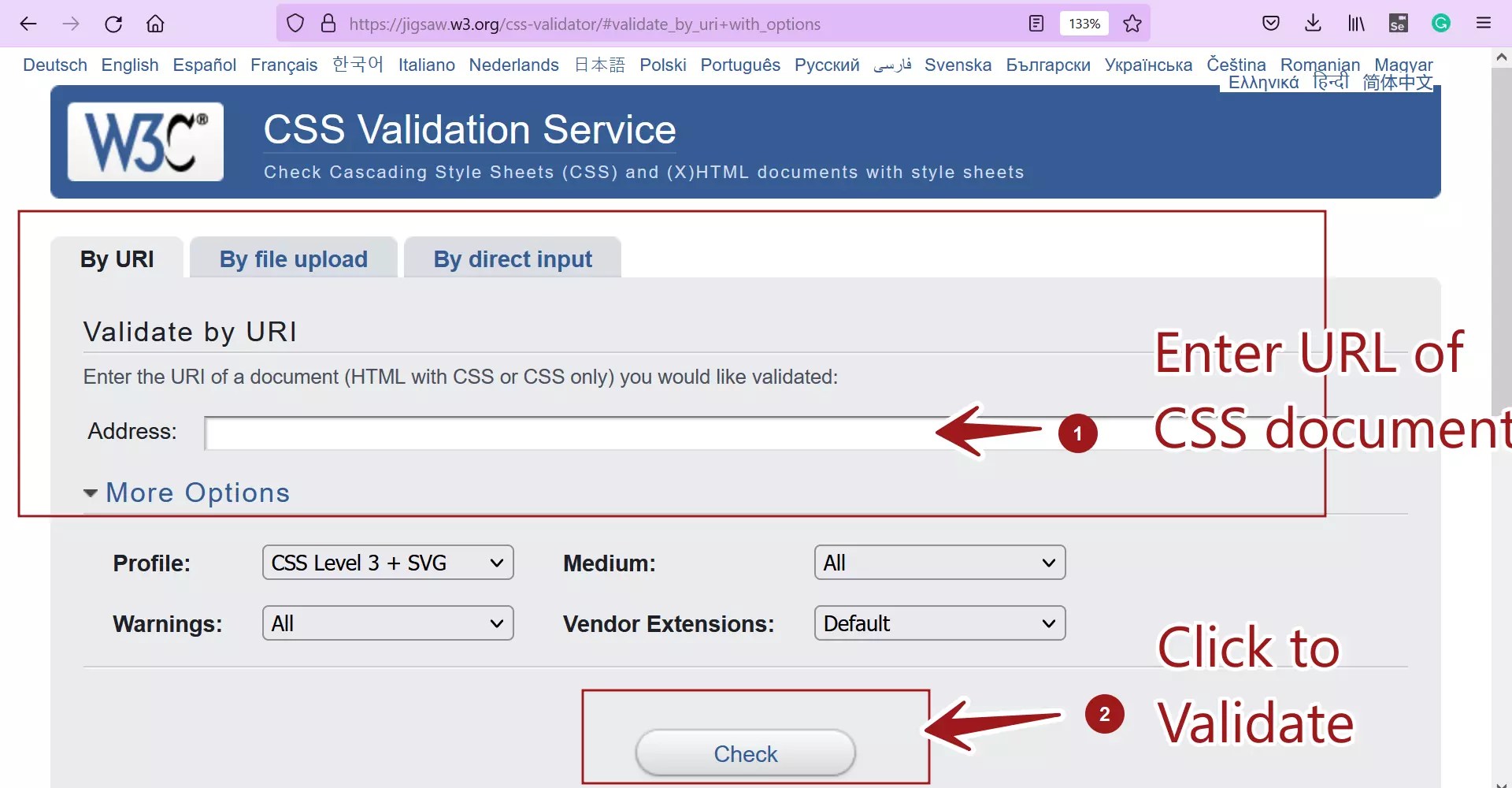
Task: Open the Firefox application menu
Action: (1484, 23)
